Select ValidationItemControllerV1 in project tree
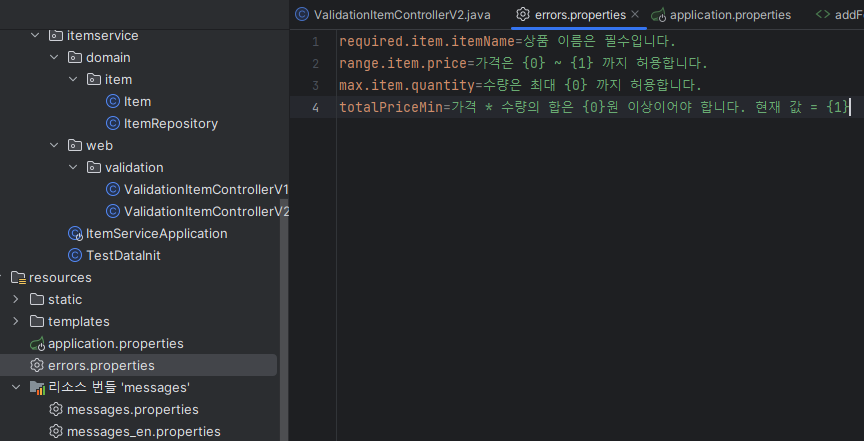 (206, 190)
